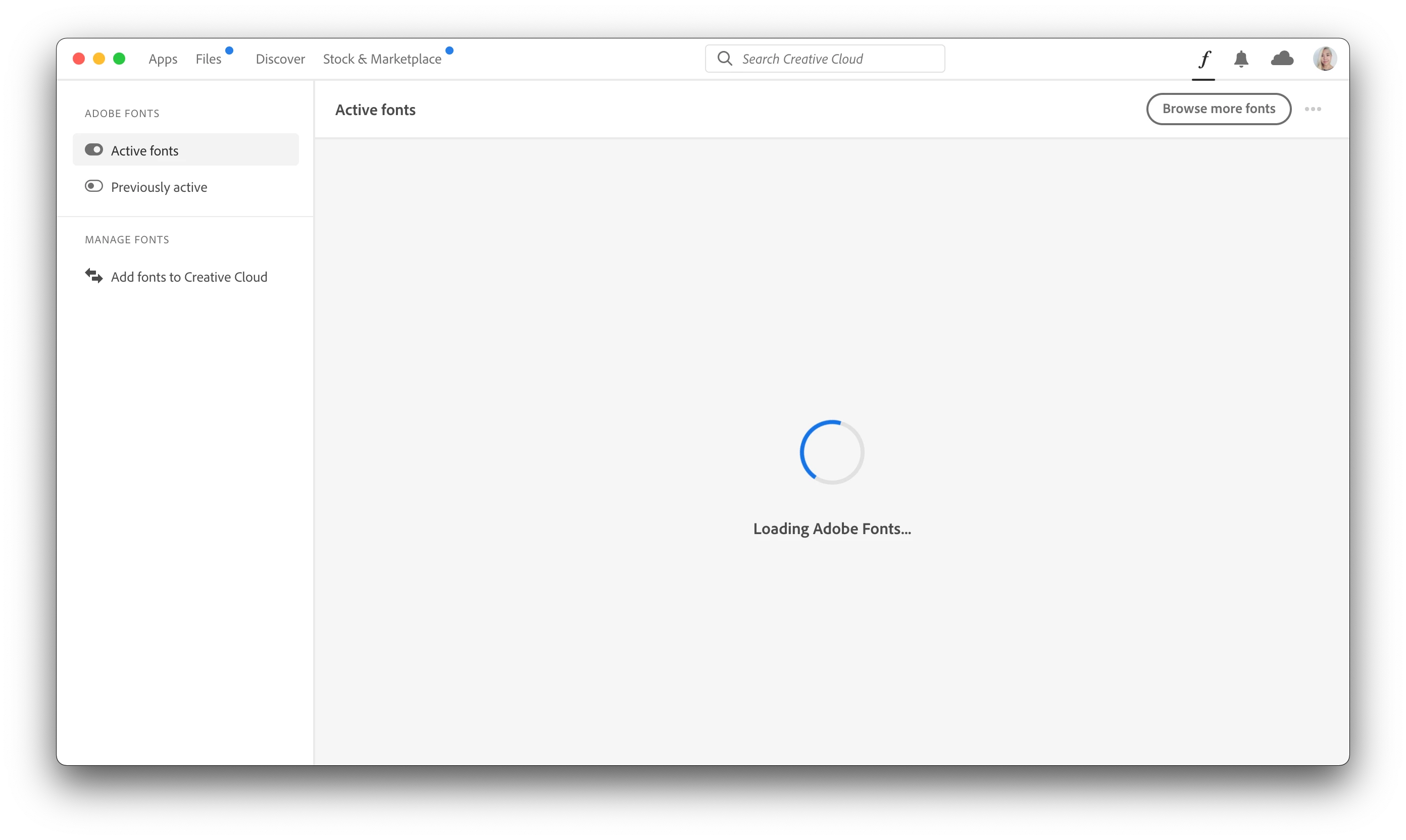Click the search magnifier icon
This screenshot has width=1406, height=840.
point(724,59)
